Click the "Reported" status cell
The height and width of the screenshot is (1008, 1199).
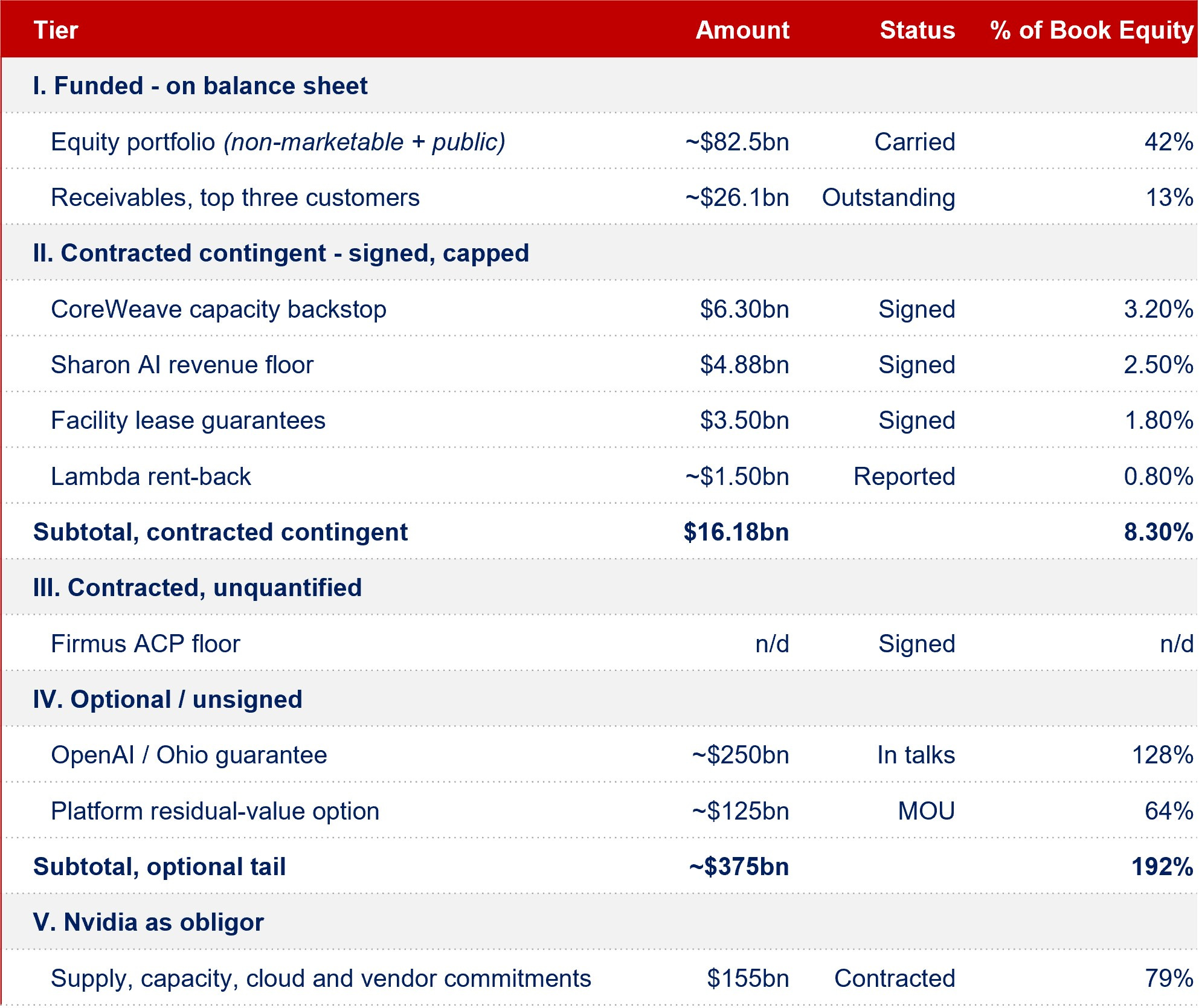coord(904,477)
